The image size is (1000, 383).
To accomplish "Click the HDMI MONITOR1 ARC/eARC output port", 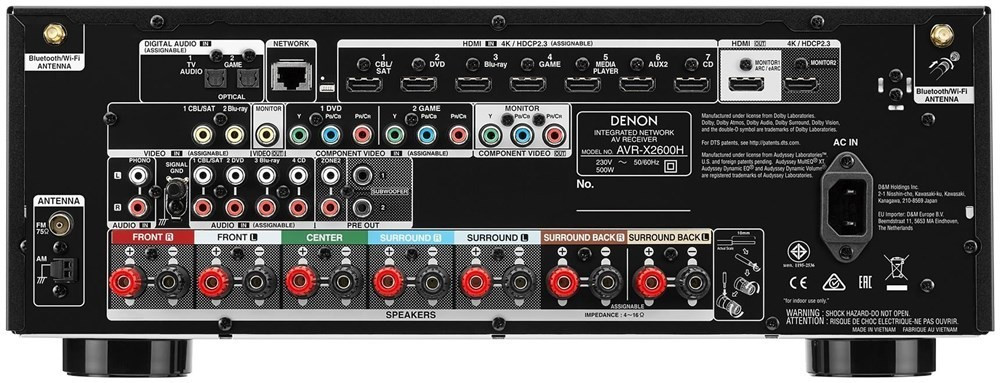I will tap(747, 84).
